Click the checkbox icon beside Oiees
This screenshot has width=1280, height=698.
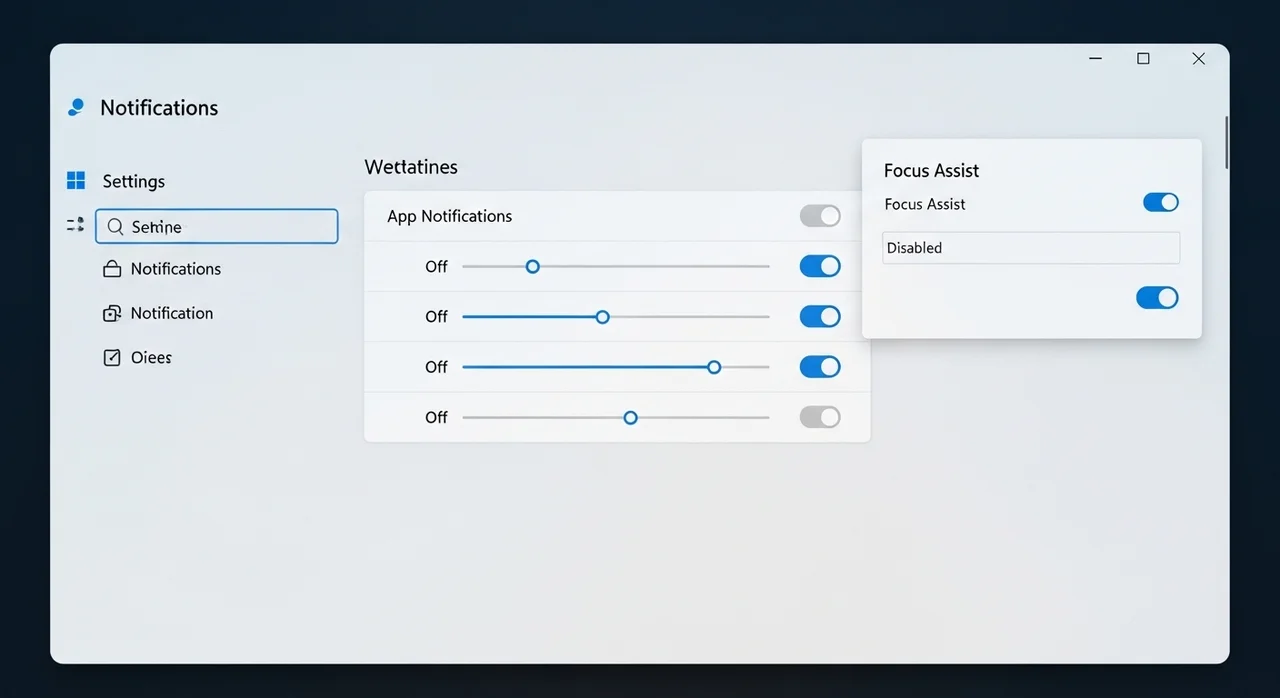112,358
